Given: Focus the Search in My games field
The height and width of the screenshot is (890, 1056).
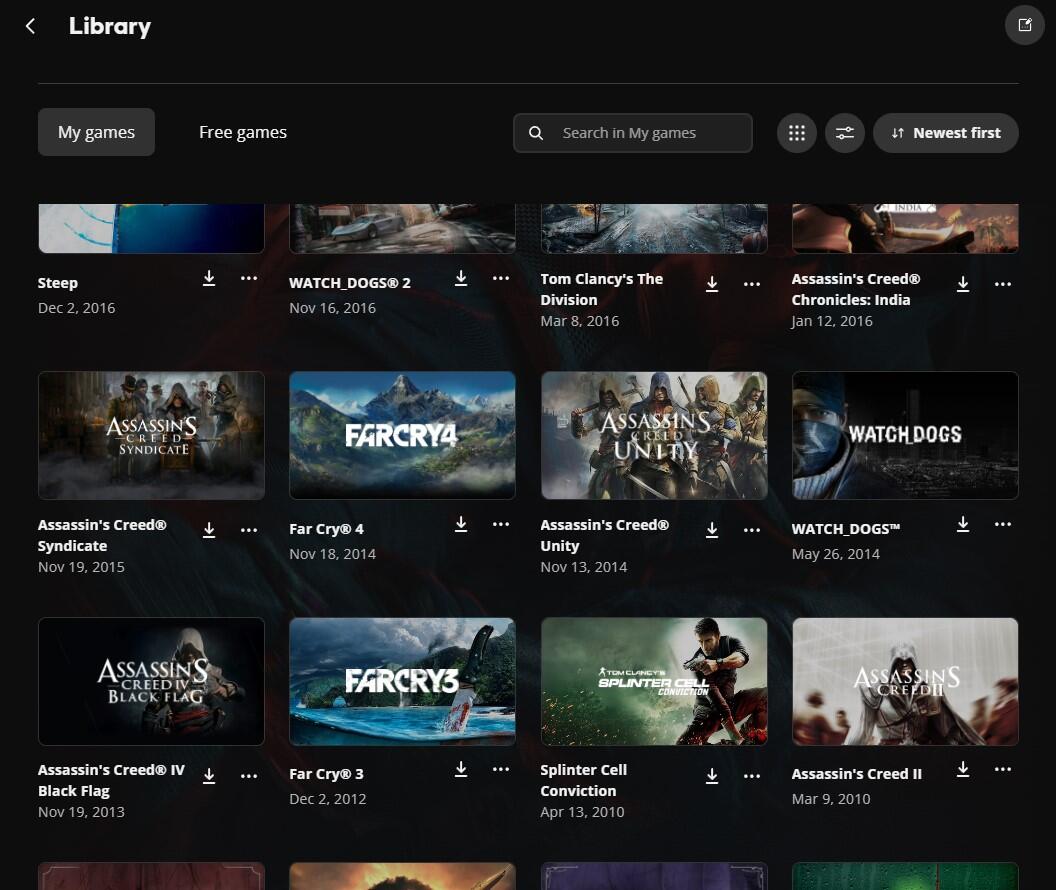Looking at the screenshot, I should pos(632,133).
